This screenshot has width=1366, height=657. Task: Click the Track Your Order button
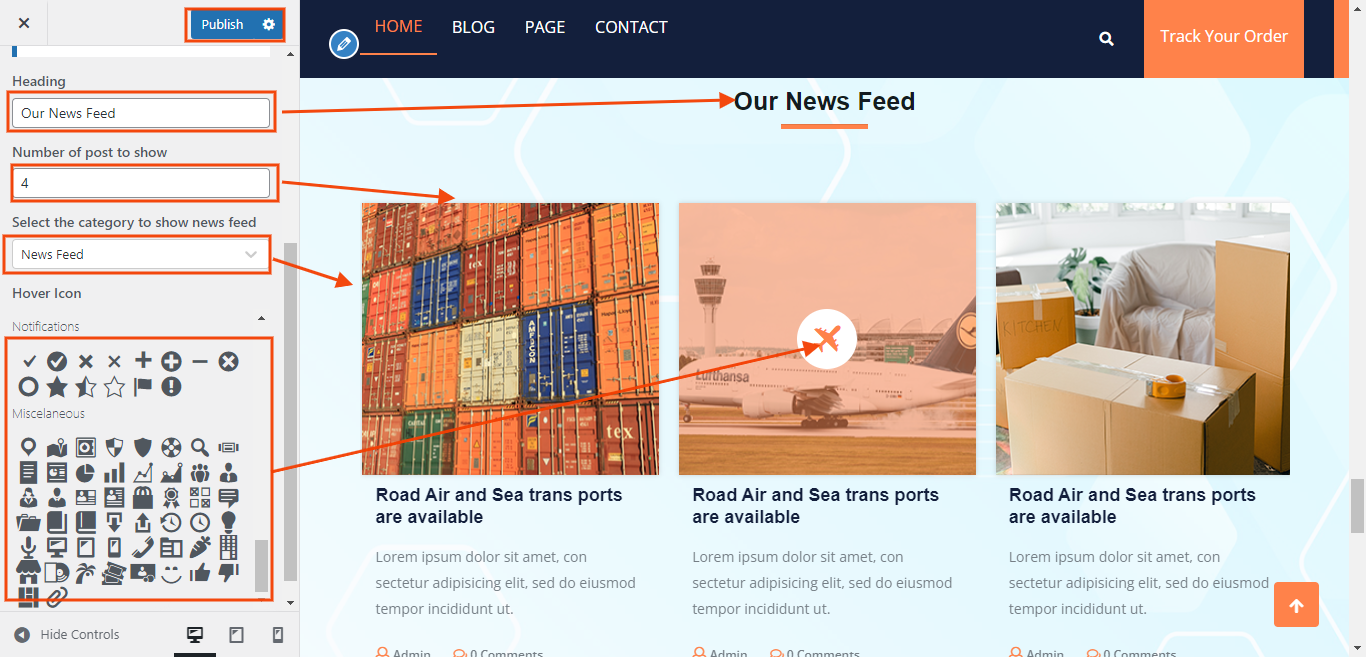point(1224,38)
